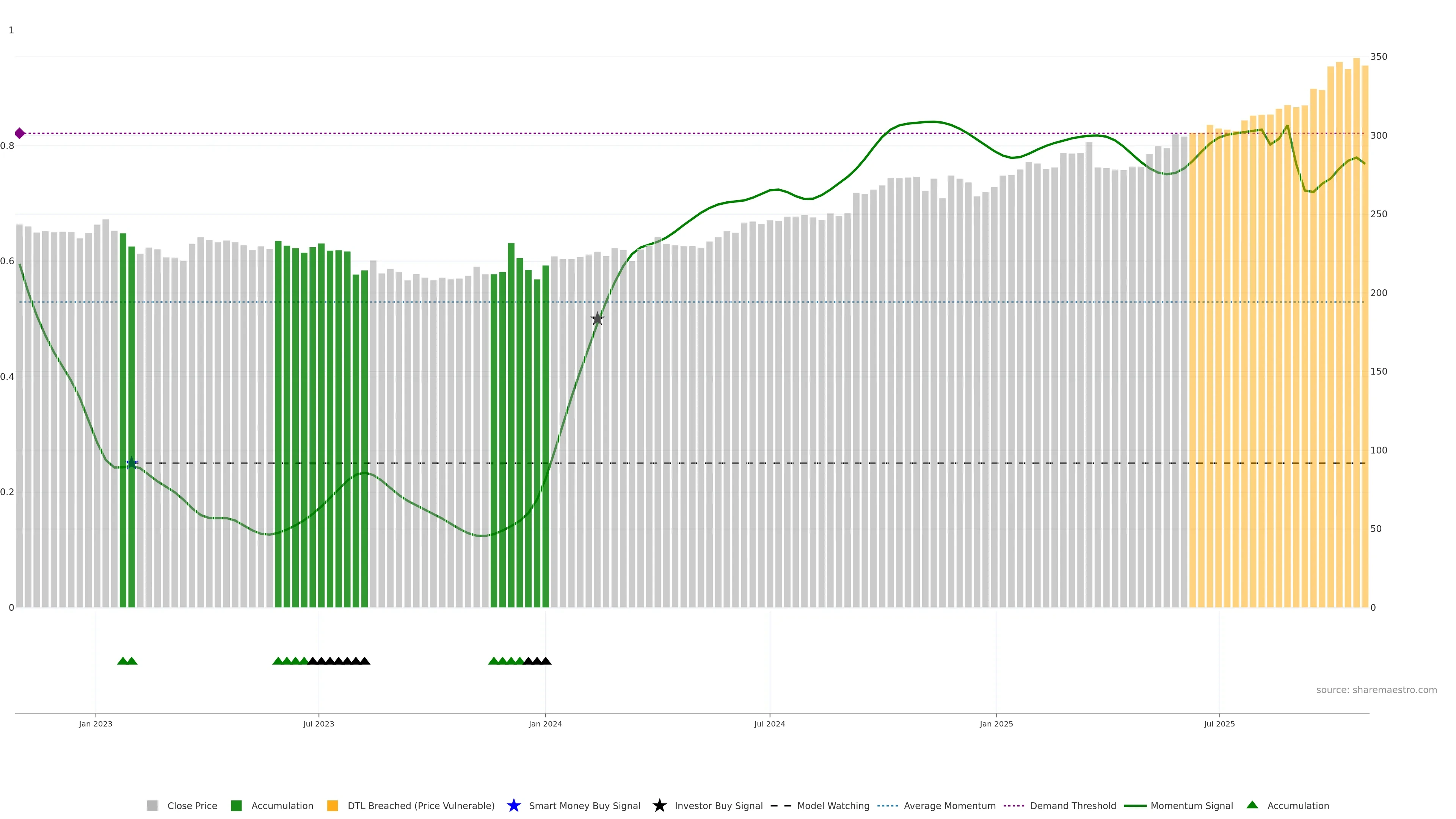The height and width of the screenshot is (819, 1456).
Task: Click the dark star marker on the momentum curve
Action: pos(598,319)
